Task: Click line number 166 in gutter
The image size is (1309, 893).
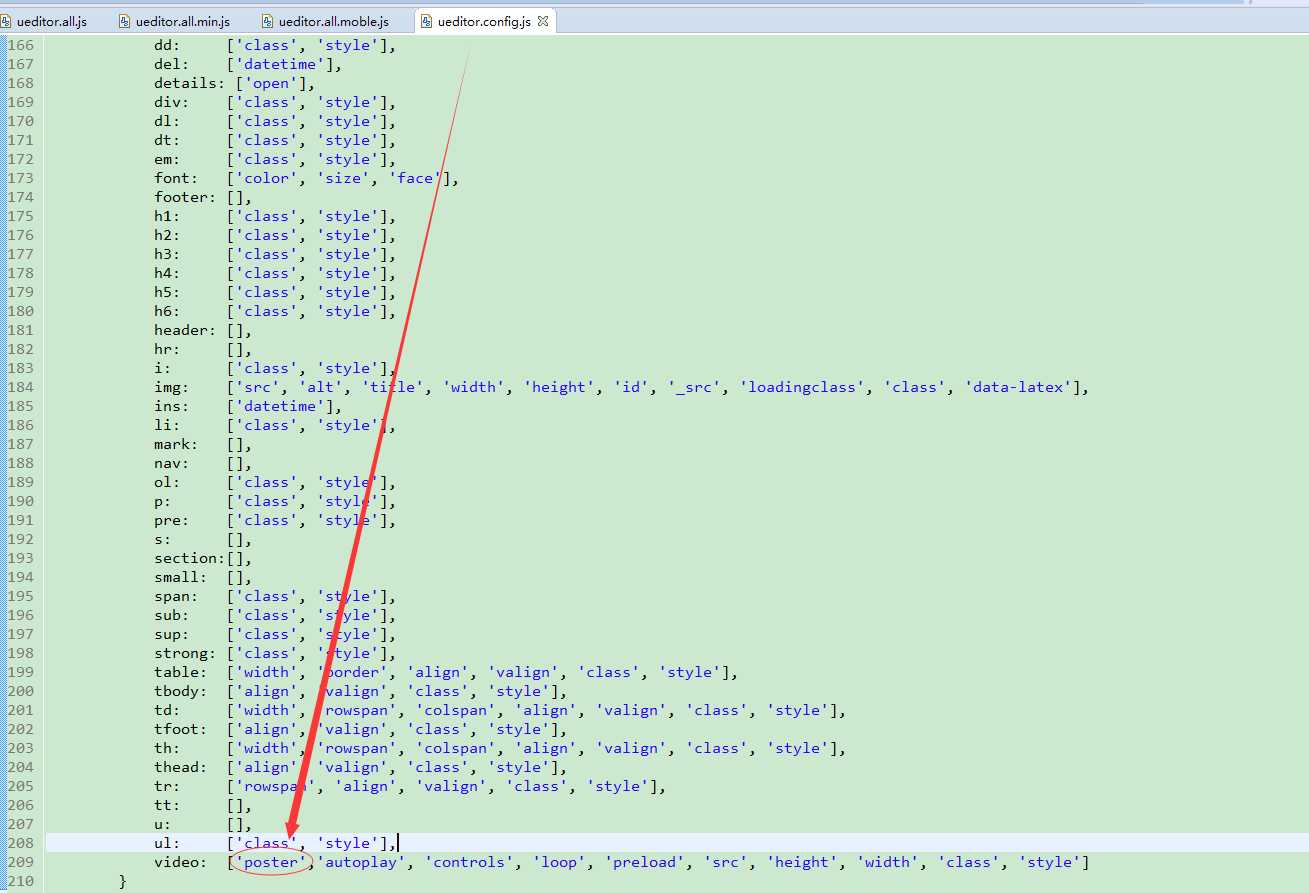Action: (x=21, y=45)
